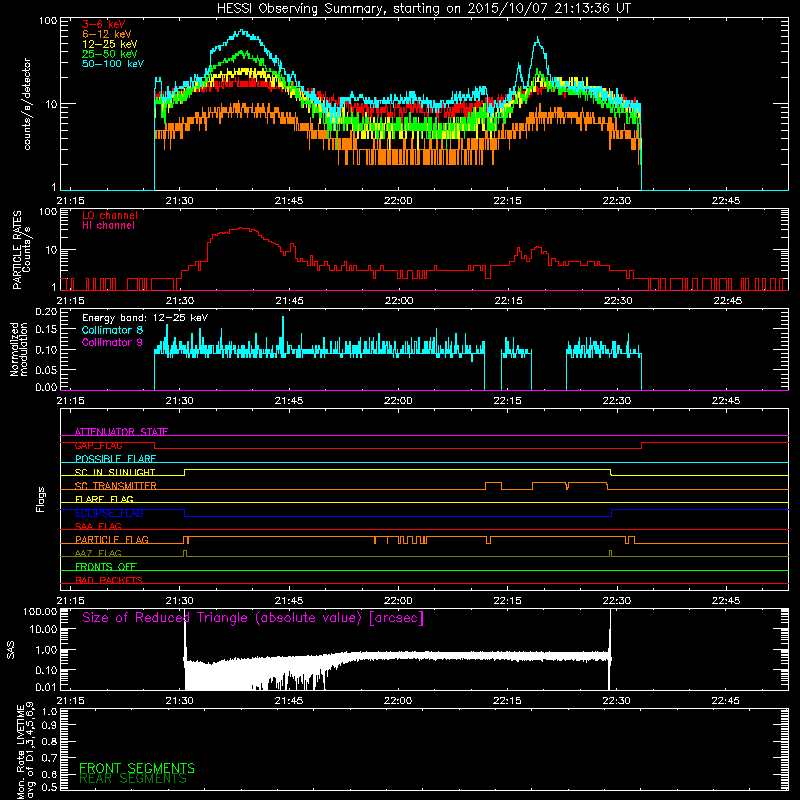Click the green 25-50 keV legend entry
Screen dimensions: 800x800
(110, 54)
